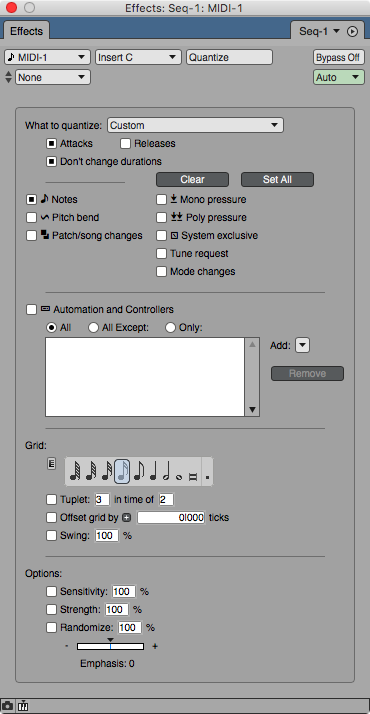Open the What to quantize Custom dropdown

(195, 125)
